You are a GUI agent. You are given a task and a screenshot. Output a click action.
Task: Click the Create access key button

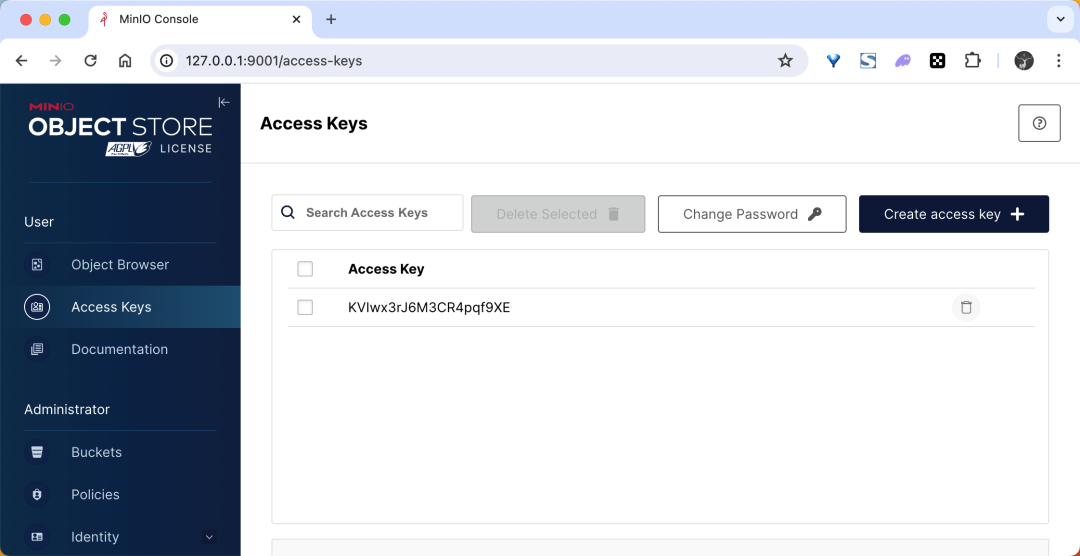click(953, 214)
